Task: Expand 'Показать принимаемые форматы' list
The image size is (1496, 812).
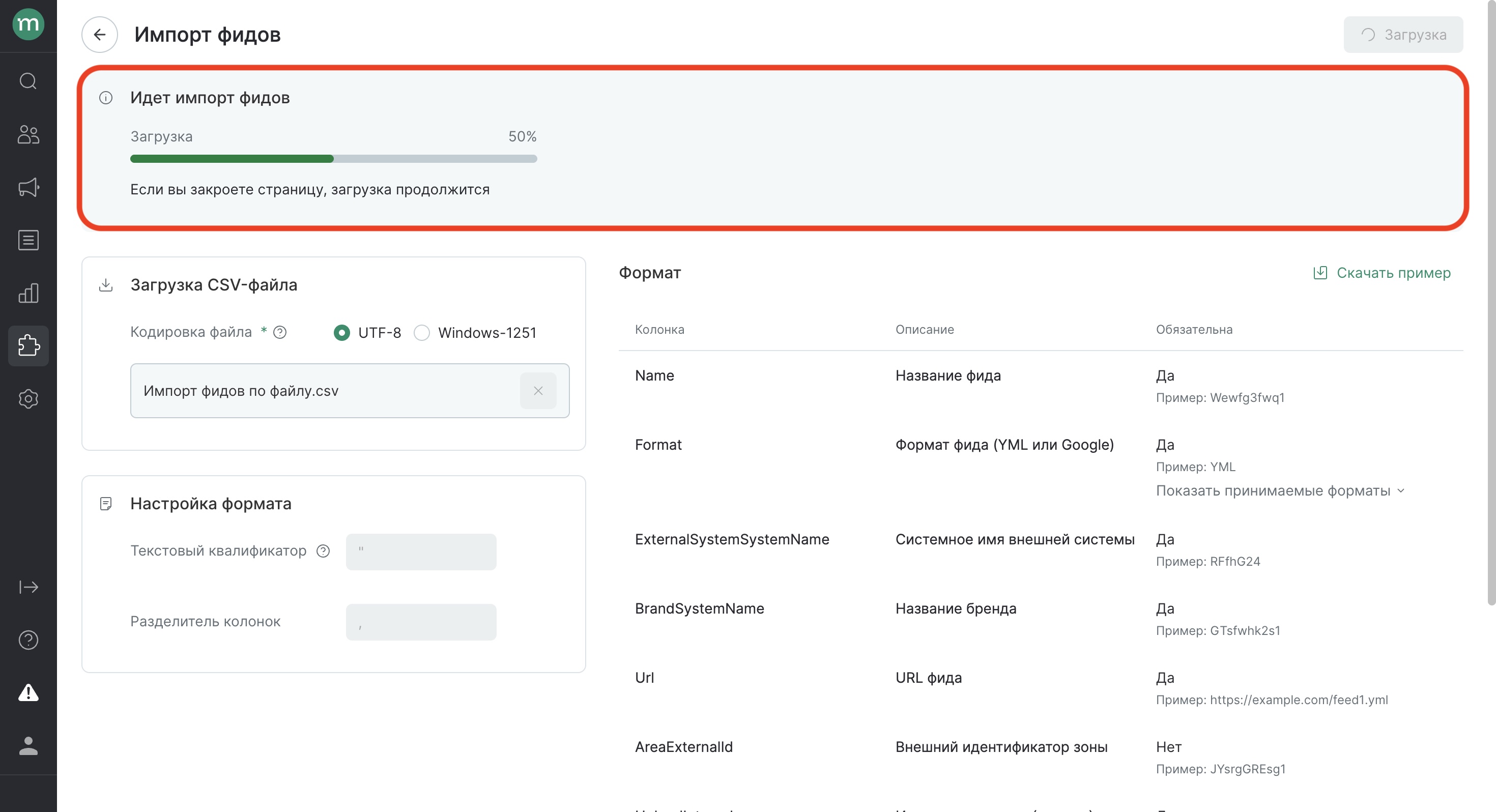Action: pyautogui.click(x=1280, y=491)
